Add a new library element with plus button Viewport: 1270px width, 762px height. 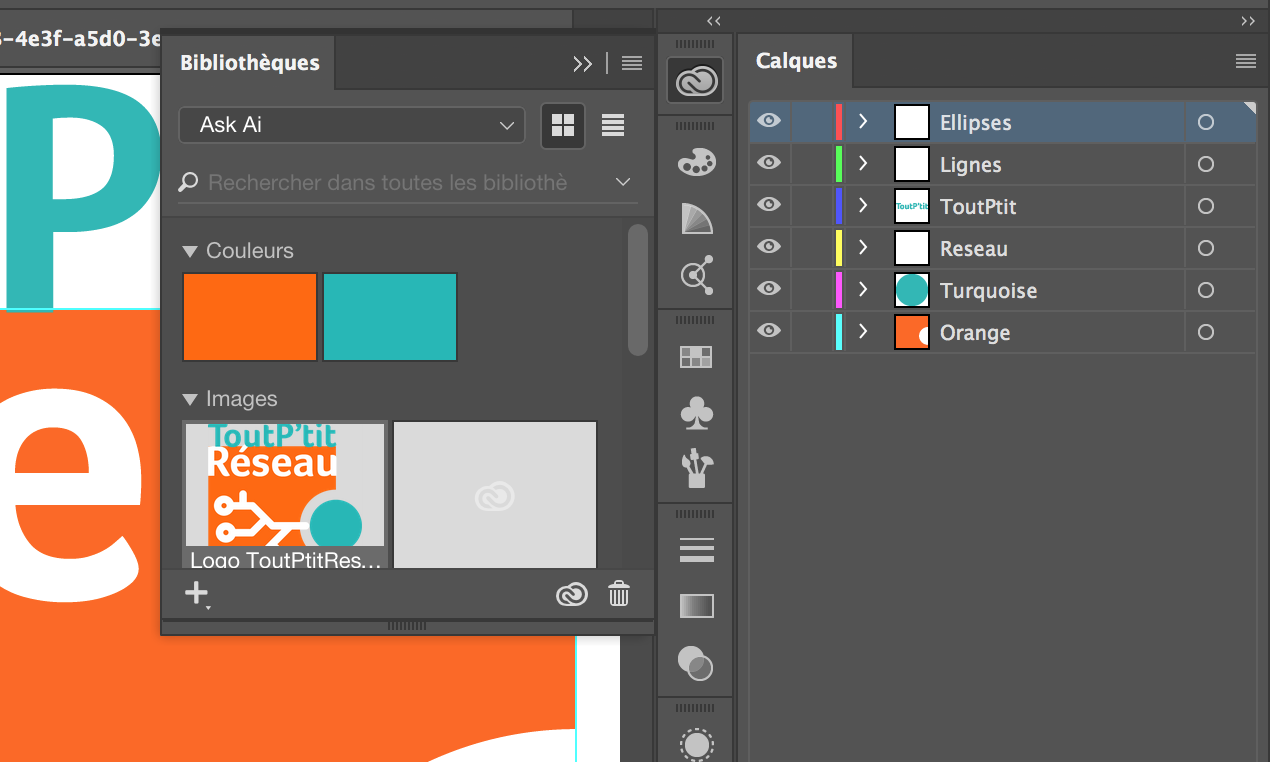tap(196, 593)
